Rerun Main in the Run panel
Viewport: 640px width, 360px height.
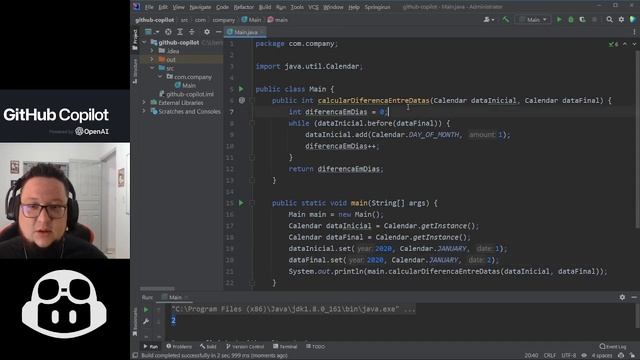[x=146, y=310]
